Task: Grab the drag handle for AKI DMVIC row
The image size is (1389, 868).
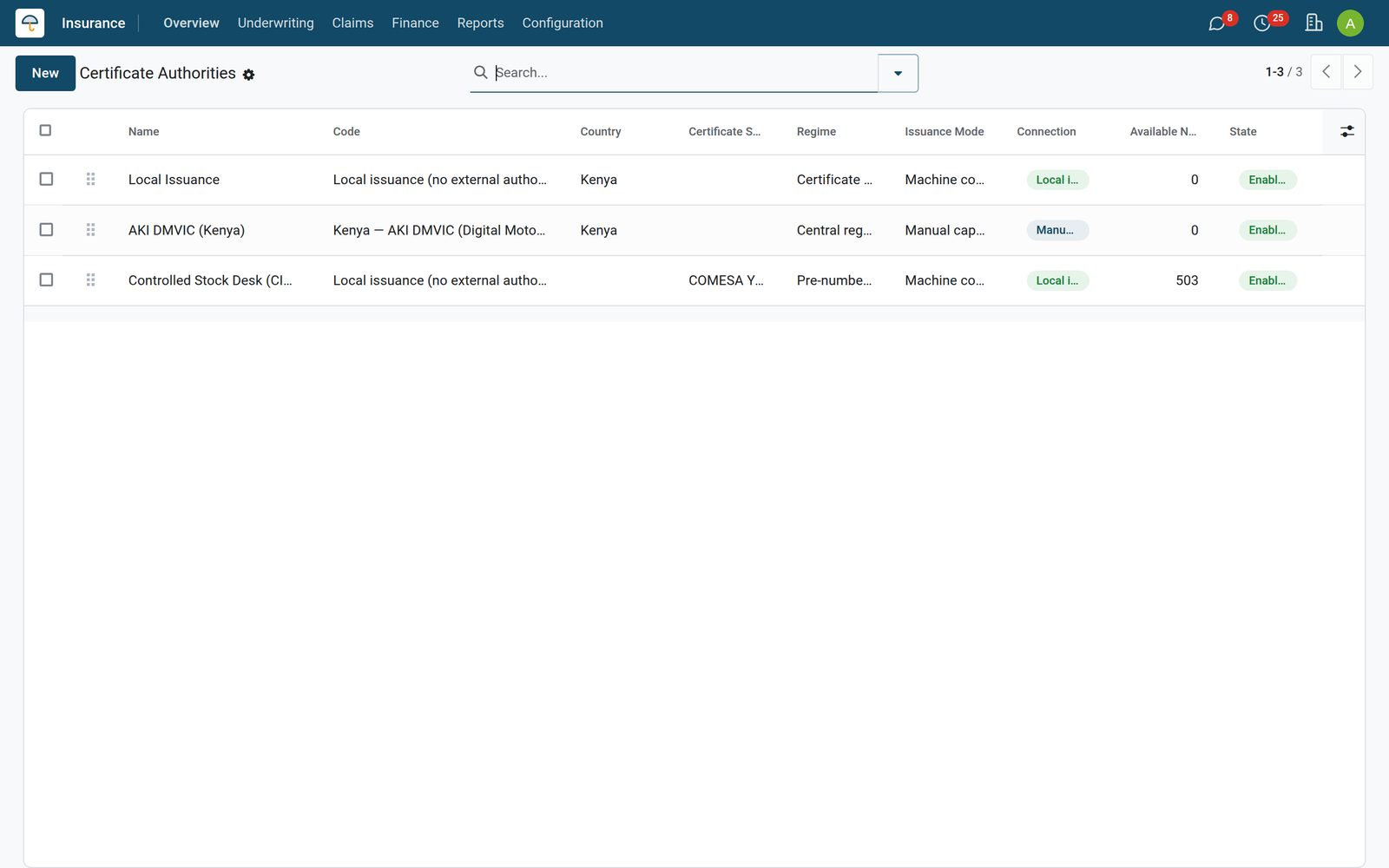Action: [x=90, y=230]
